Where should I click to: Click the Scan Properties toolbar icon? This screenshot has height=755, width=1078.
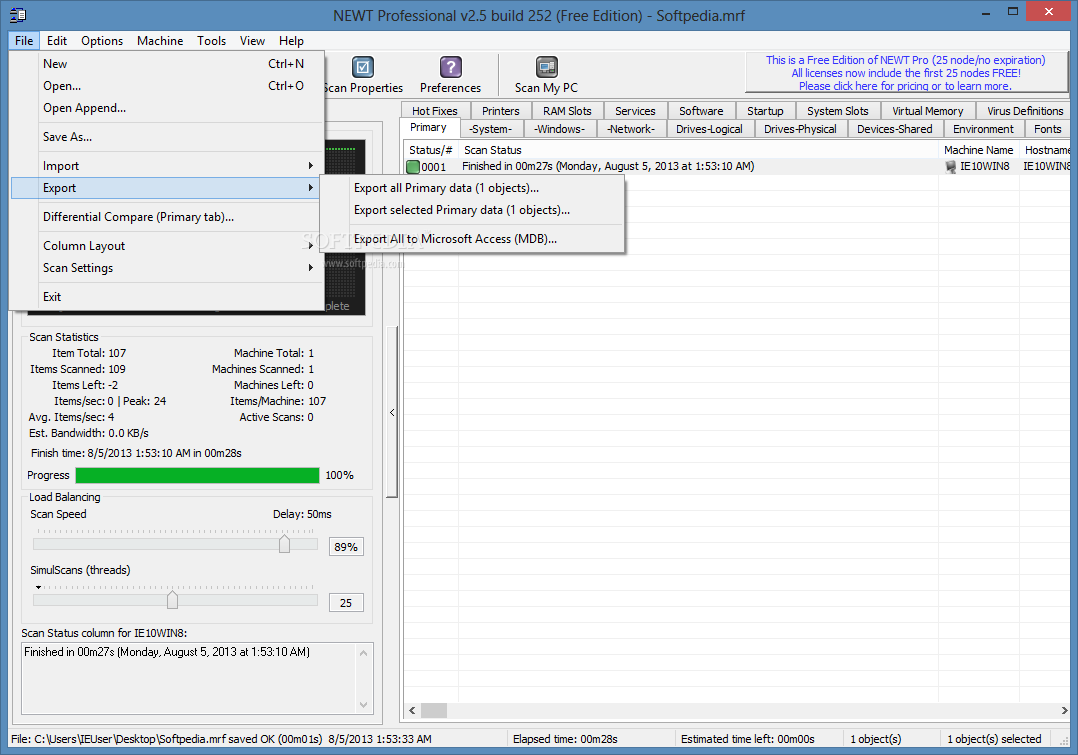pyautogui.click(x=363, y=67)
